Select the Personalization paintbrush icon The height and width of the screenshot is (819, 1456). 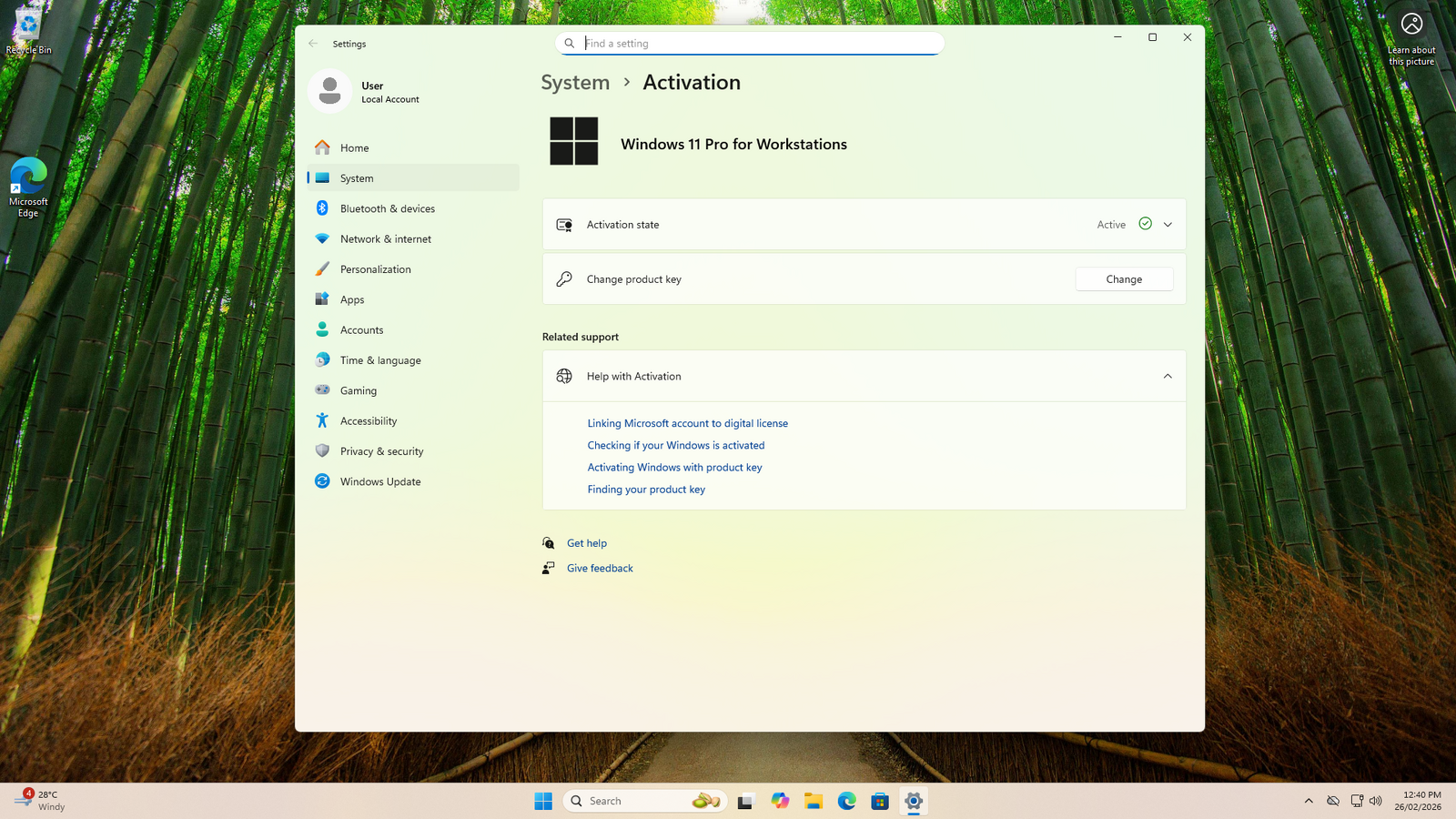[322, 269]
